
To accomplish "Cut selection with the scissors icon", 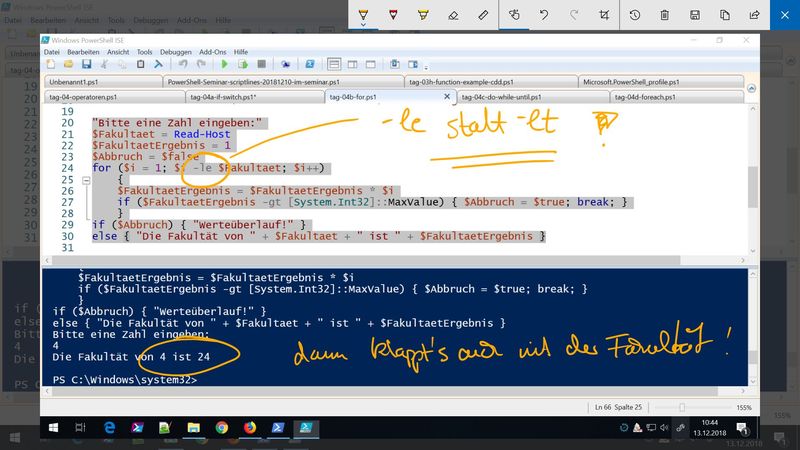I will pyautogui.click(x=104, y=64).
